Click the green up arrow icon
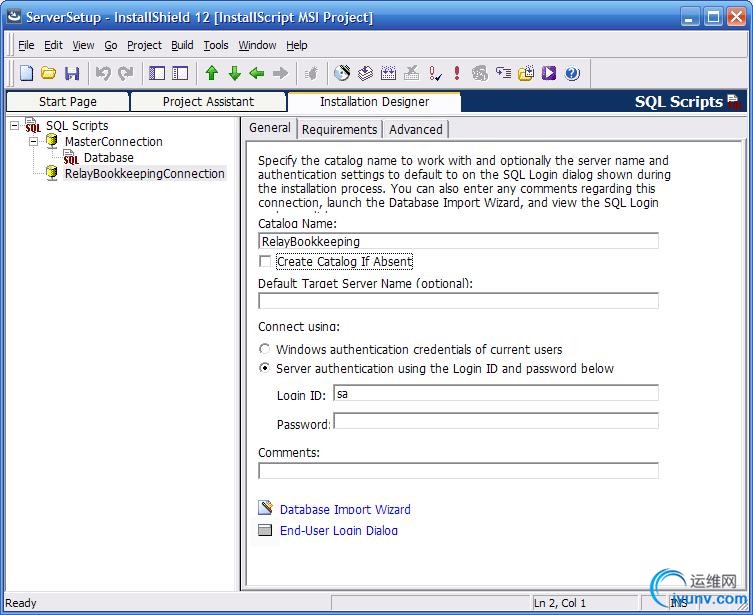The image size is (753, 615). click(212, 73)
